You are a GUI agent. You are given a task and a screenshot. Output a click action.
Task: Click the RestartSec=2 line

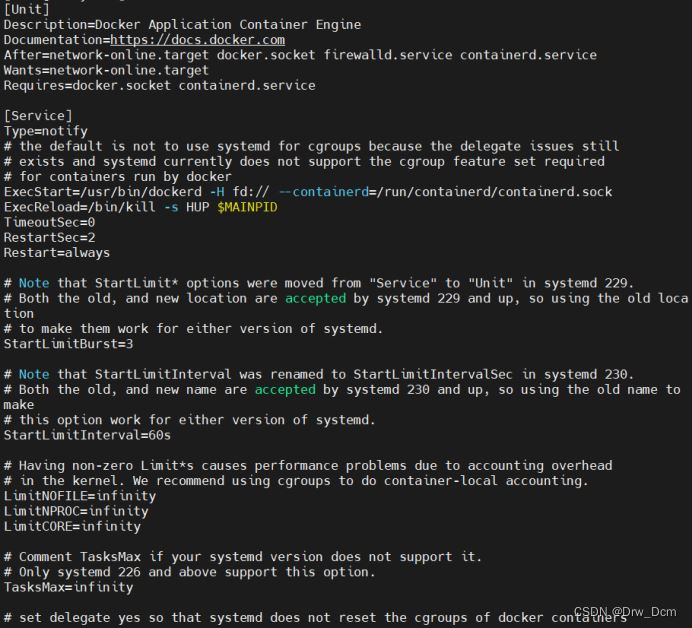pyautogui.click(x=49, y=238)
